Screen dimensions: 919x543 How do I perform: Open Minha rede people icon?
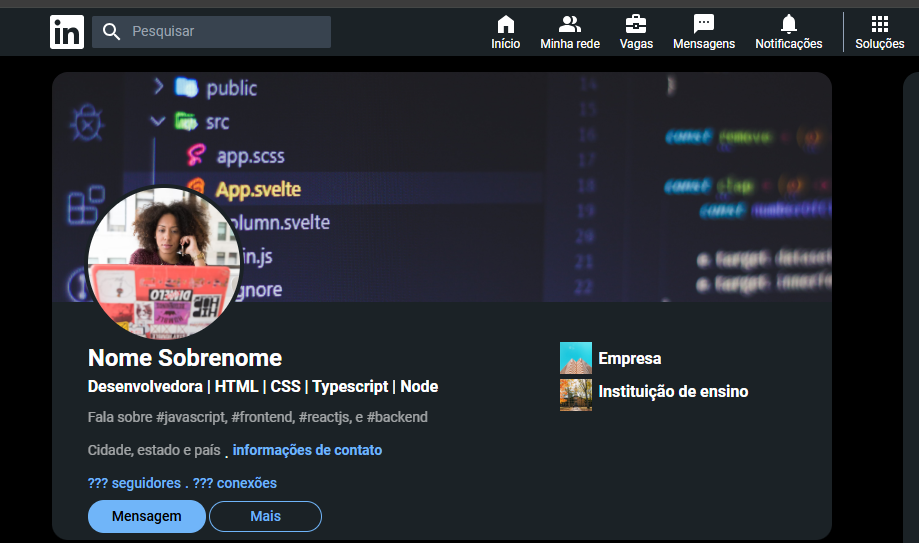point(570,24)
